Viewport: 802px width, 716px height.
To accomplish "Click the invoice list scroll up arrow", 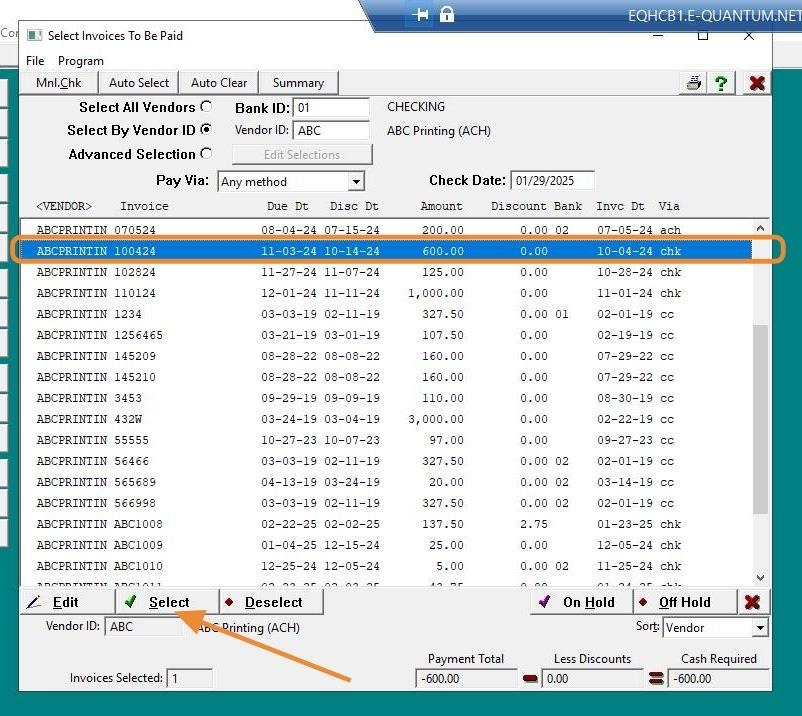I will coord(760,228).
